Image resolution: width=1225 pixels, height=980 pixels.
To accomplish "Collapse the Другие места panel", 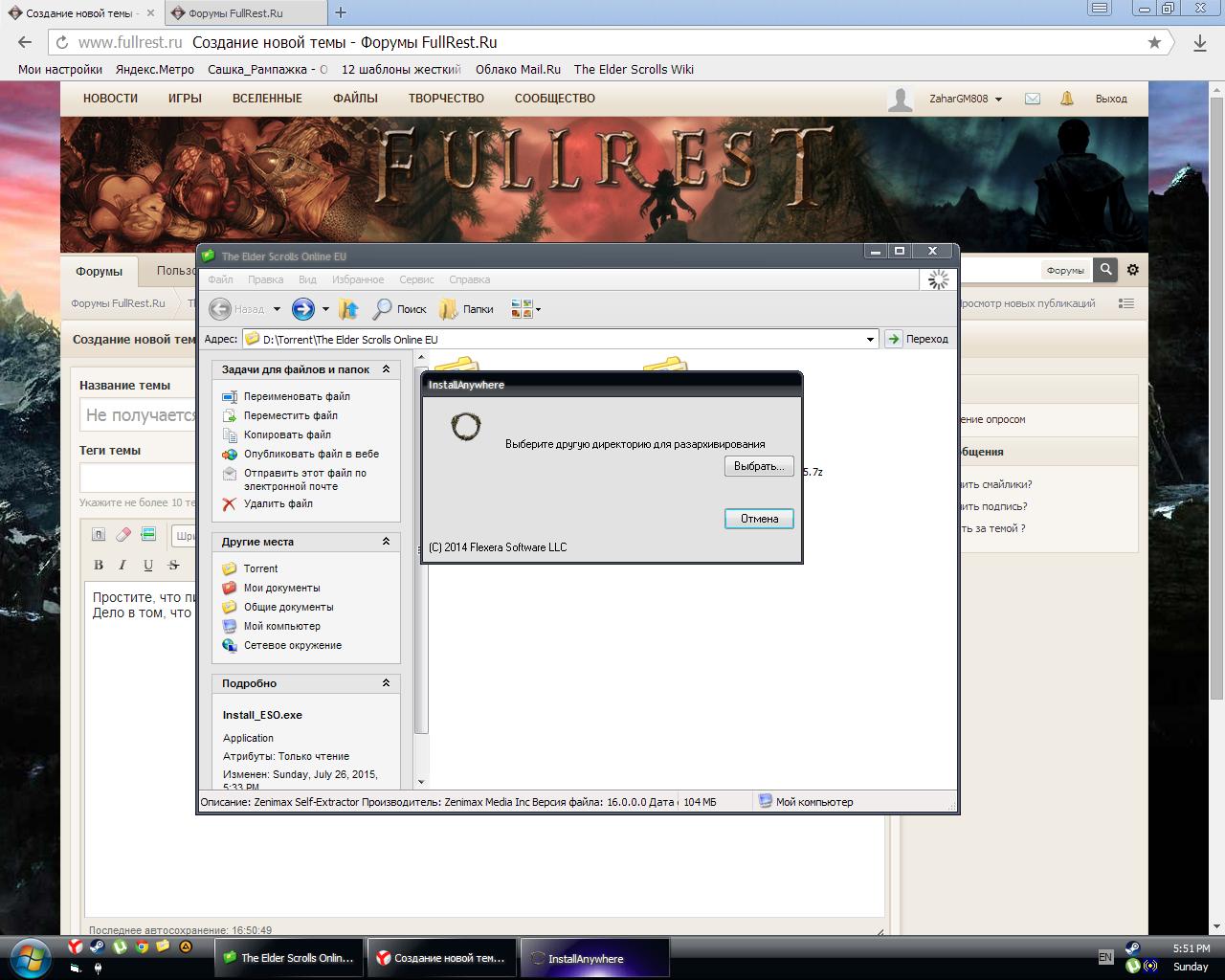I will (x=386, y=541).
